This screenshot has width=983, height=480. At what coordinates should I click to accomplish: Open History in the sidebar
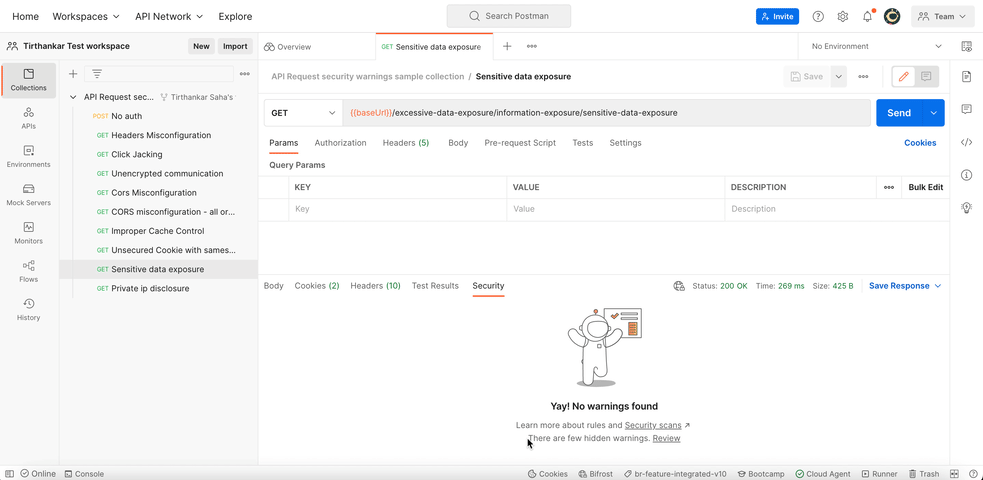click(x=29, y=310)
